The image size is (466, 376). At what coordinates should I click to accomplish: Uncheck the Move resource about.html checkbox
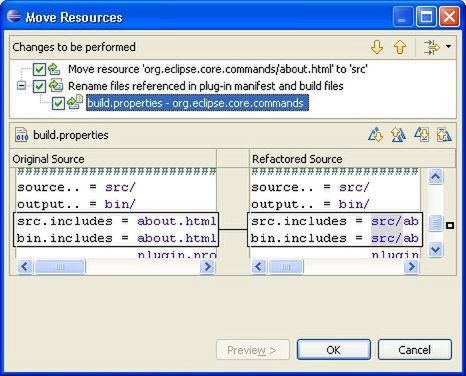pyautogui.click(x=39, y=69)
